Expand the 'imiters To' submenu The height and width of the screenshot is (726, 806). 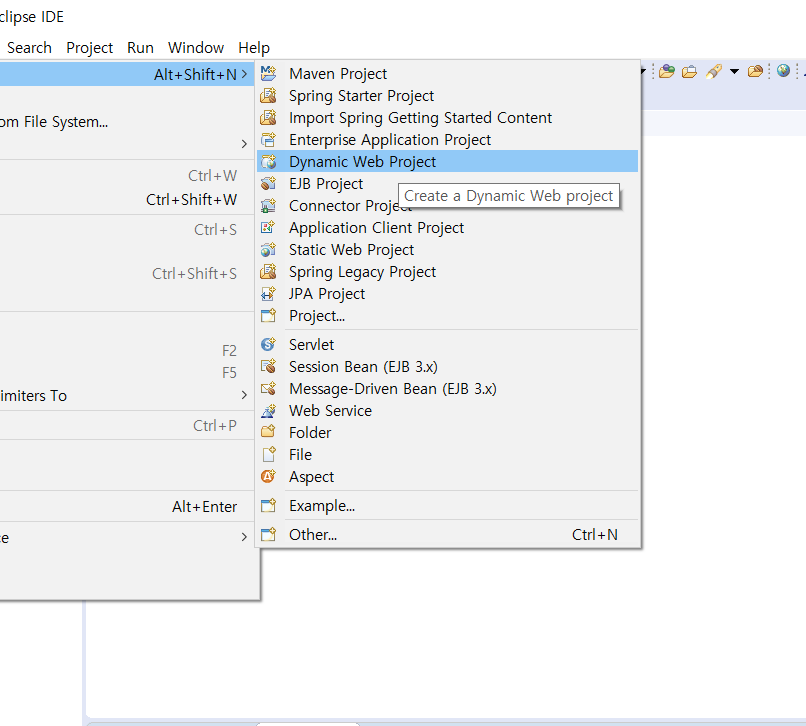click(126, 395)
